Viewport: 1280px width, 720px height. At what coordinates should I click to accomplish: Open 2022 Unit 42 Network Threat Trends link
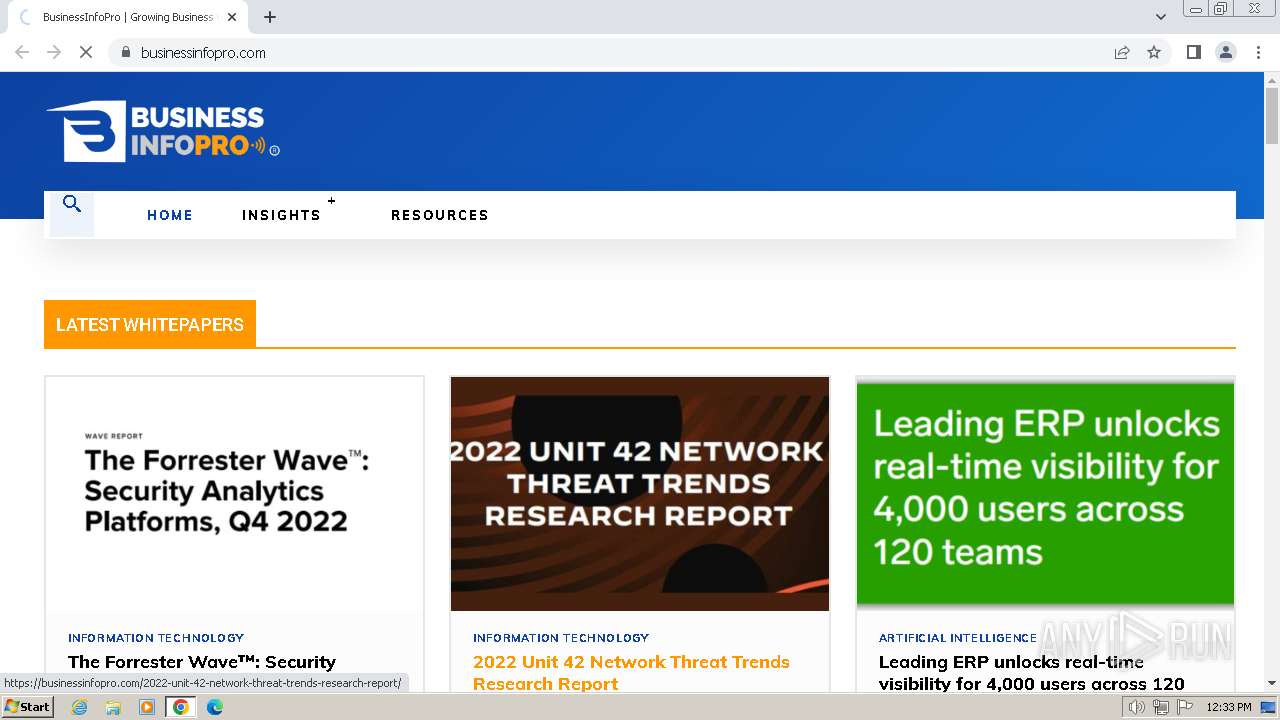coord(631,673)
